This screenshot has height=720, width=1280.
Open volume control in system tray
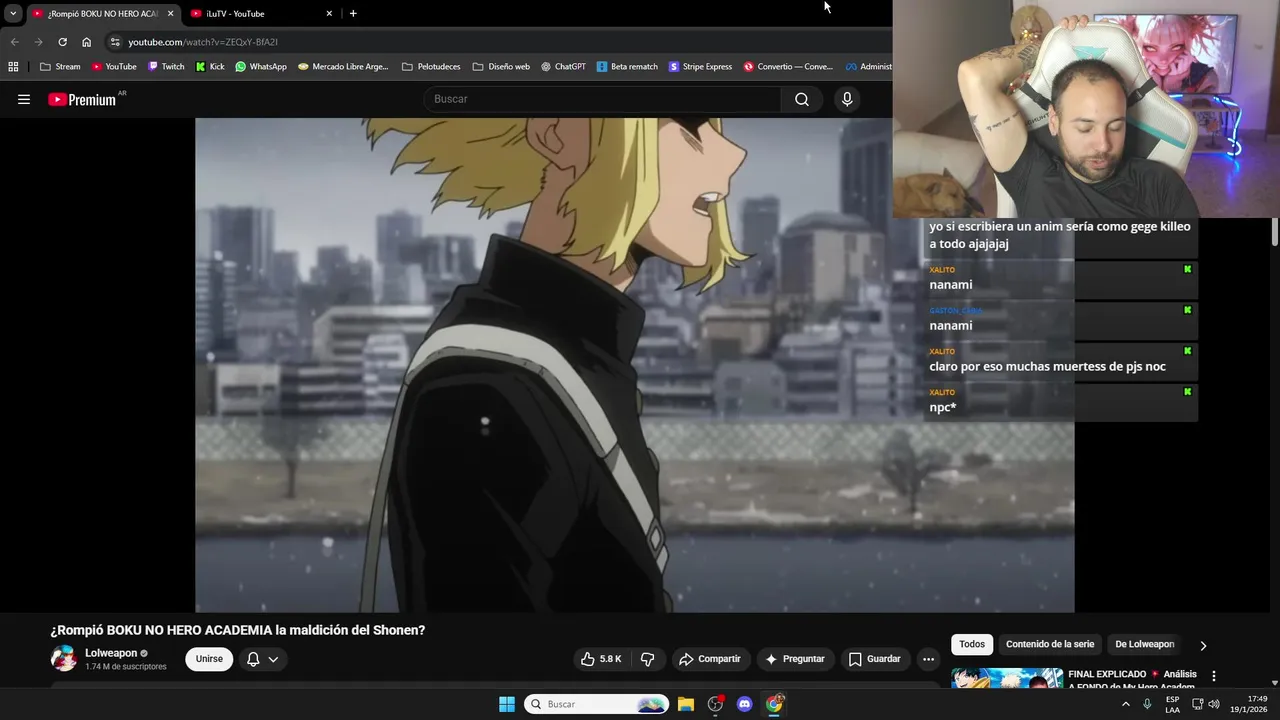point(1214,704)
